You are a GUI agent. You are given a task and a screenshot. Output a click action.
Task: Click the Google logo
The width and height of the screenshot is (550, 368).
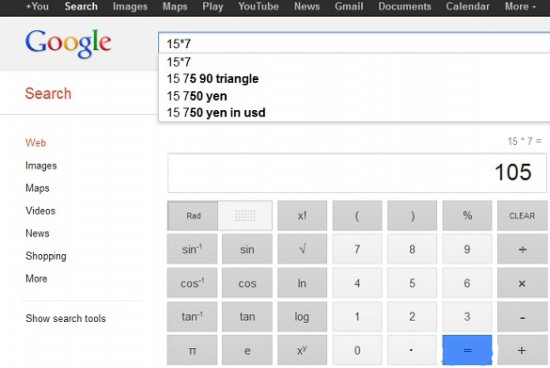(68, 43)
